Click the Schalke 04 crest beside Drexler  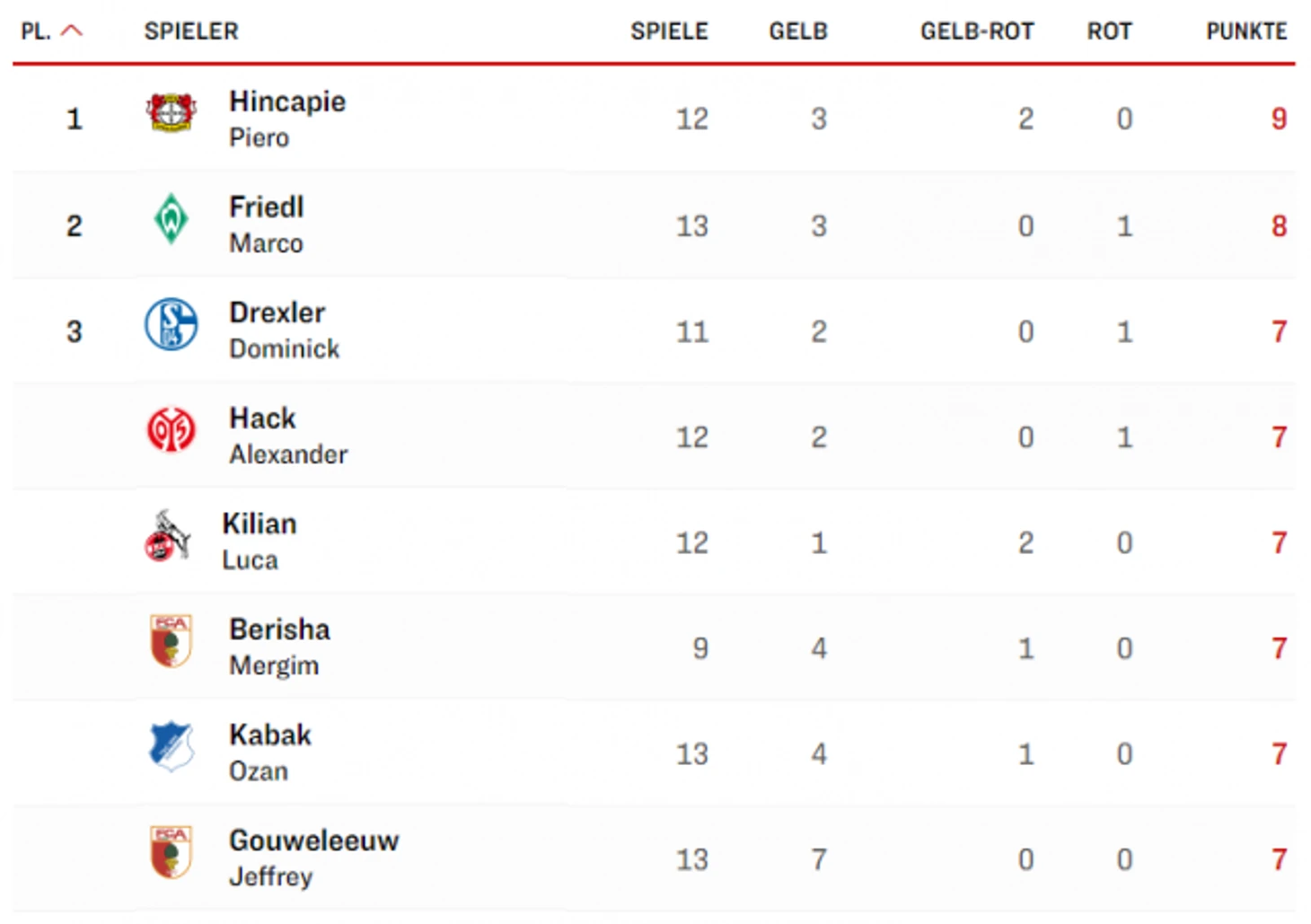click(x=171, y=324)
